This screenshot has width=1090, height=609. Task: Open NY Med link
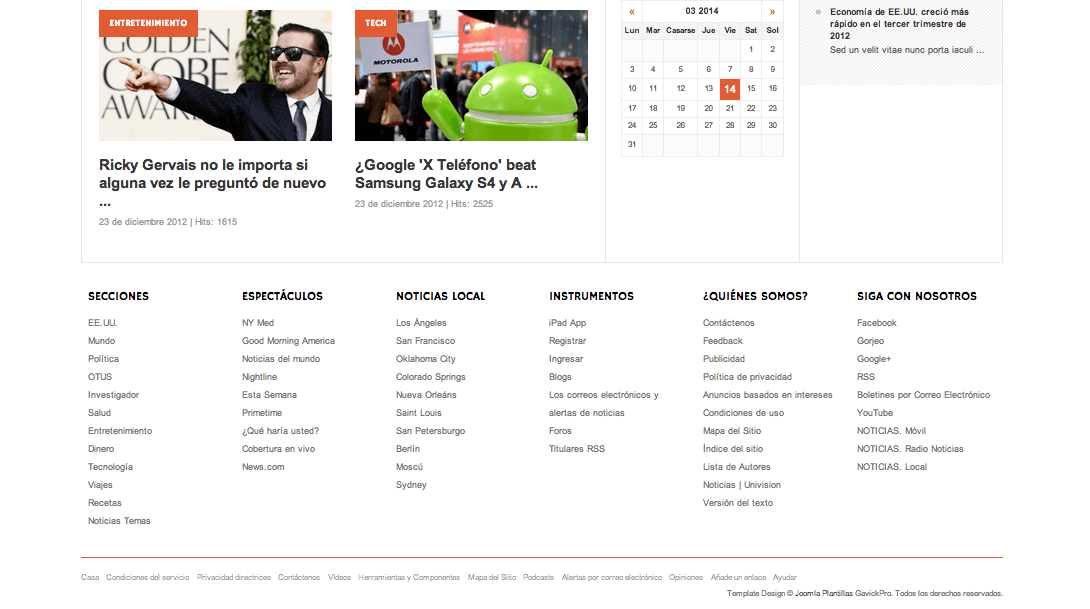[258, 323]
